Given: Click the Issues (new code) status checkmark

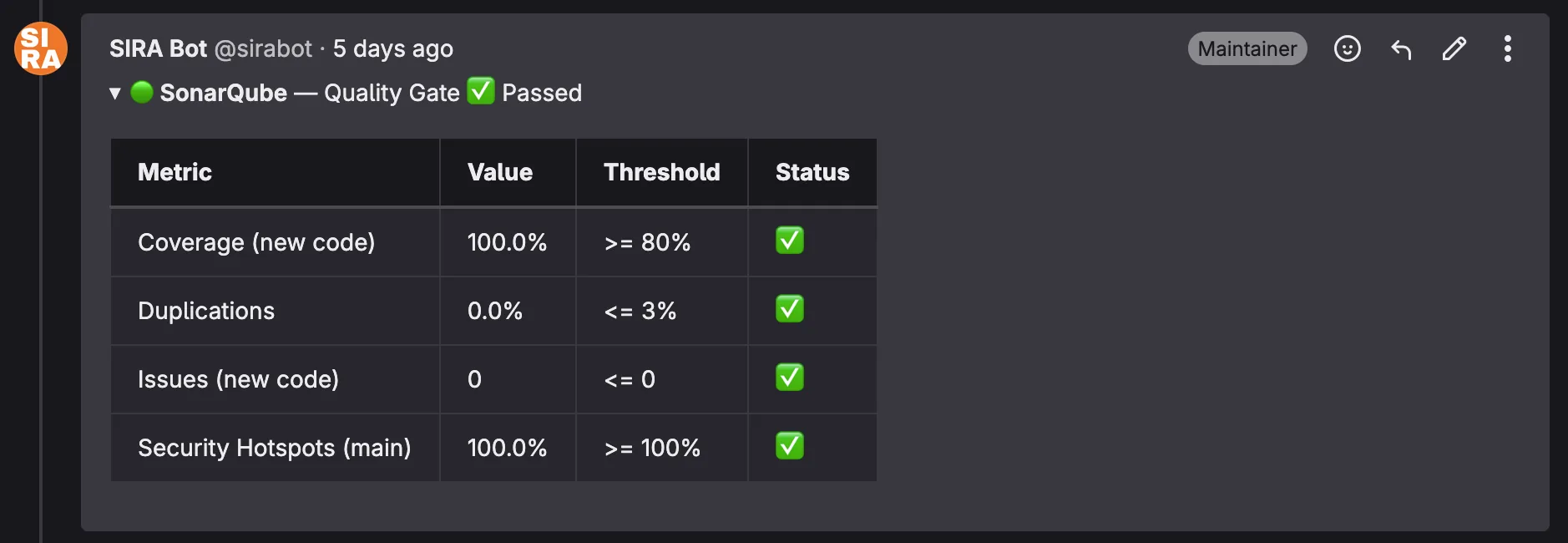Looking at the screenshot, I should pyautogui.click(x=789, y=378).
